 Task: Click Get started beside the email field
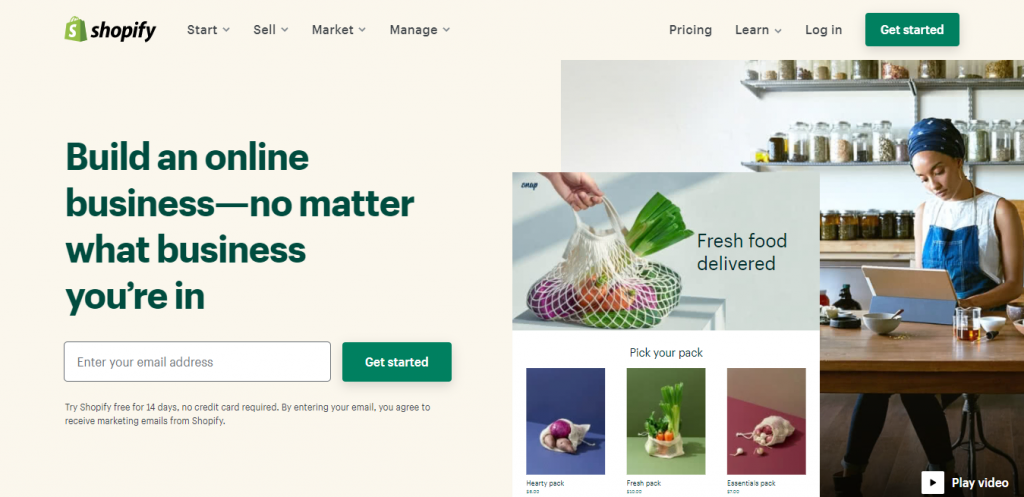[396, 362]
